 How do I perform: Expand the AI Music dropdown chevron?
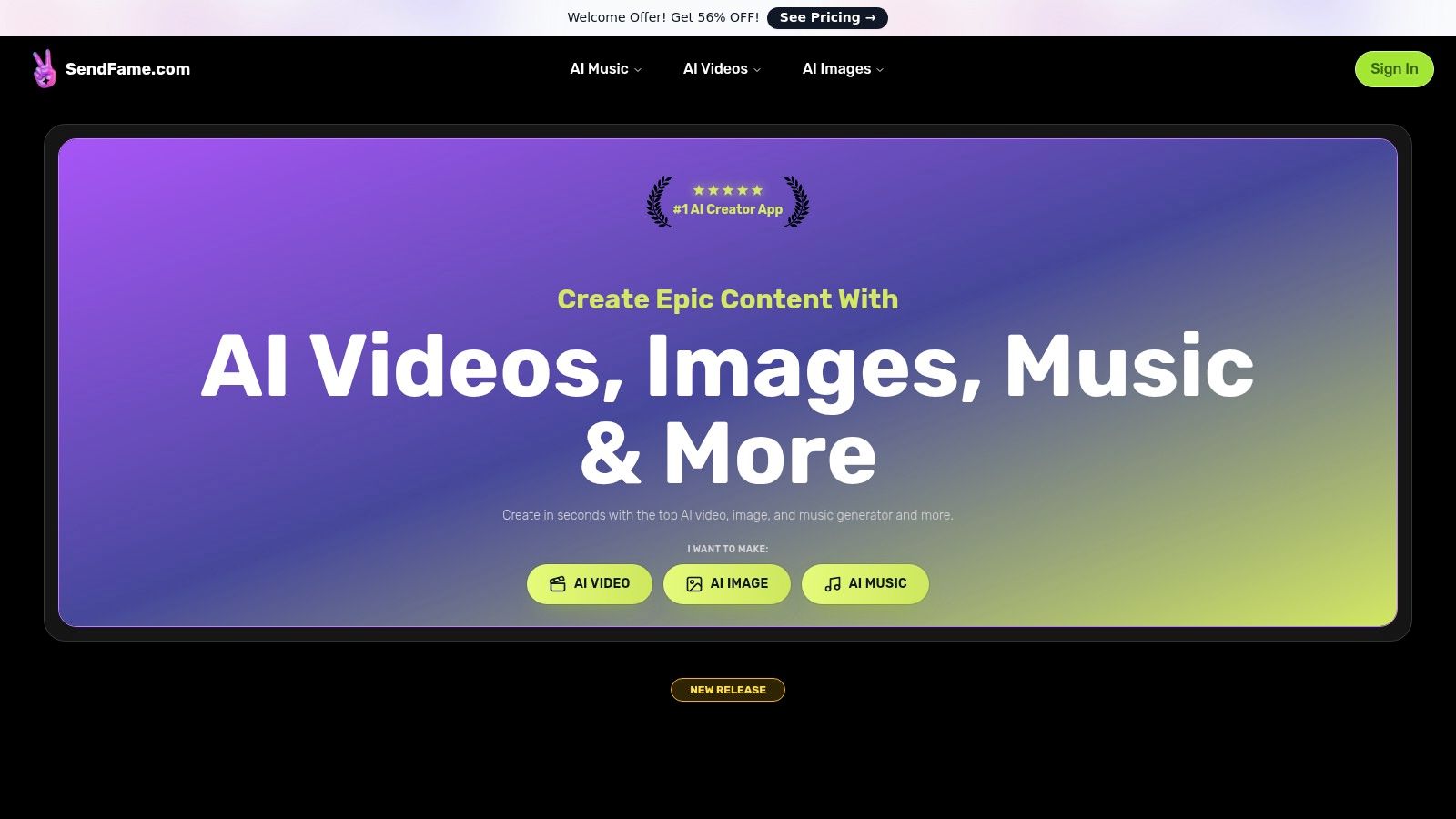638,69
